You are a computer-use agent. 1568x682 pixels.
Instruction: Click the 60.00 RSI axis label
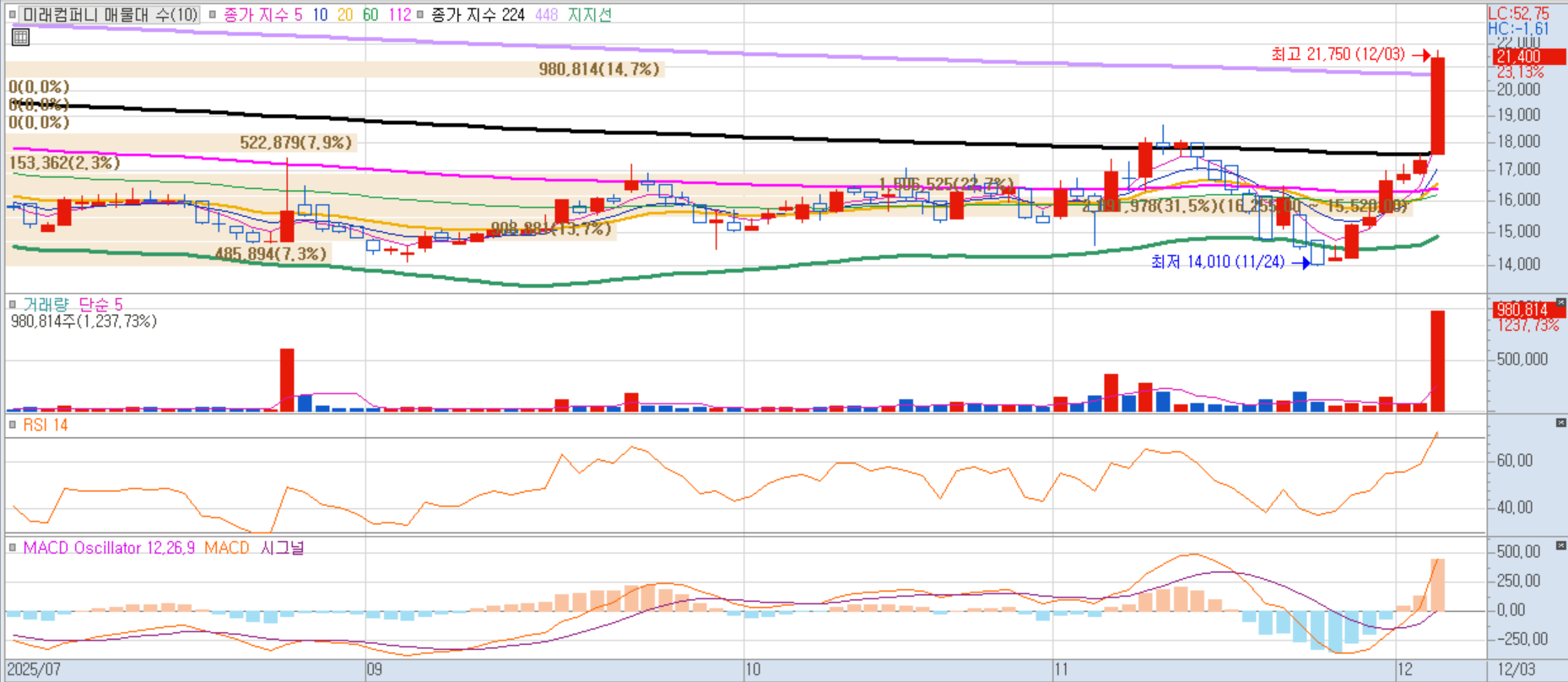(1515, 461)
